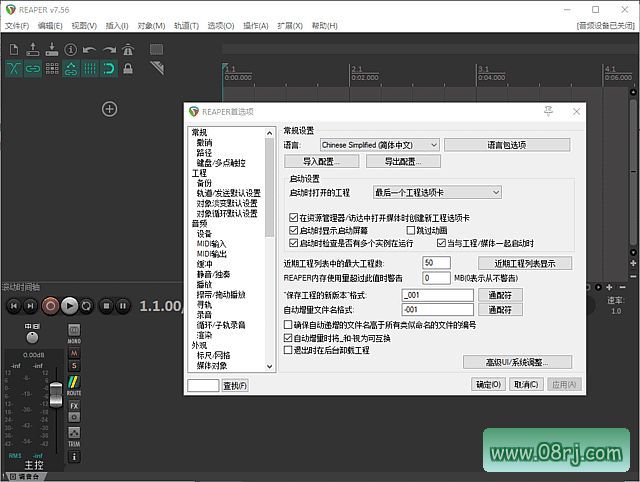Add a new track with plus icon
Viewport: 640px width, 482px height.
109,109
